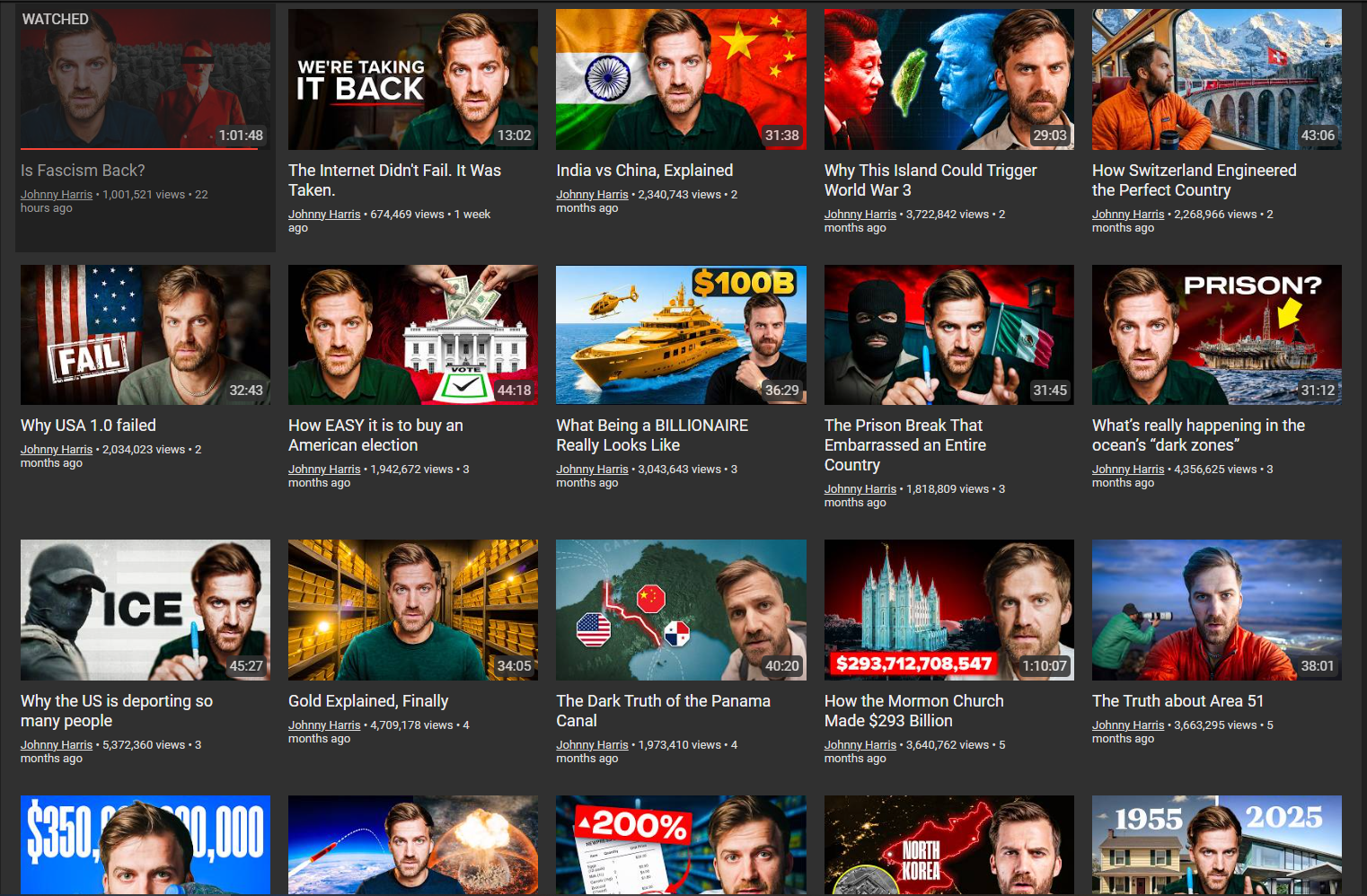The image size is (1367, 896).
Task: Click Johnny Harris link under 'The Internet Didn't Fail'
Action: click(x=324, y=215)
